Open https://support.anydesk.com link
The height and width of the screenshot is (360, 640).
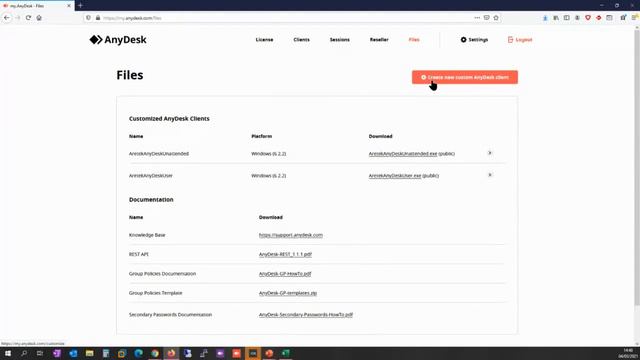pyautogui.click(x=291, y=235)
